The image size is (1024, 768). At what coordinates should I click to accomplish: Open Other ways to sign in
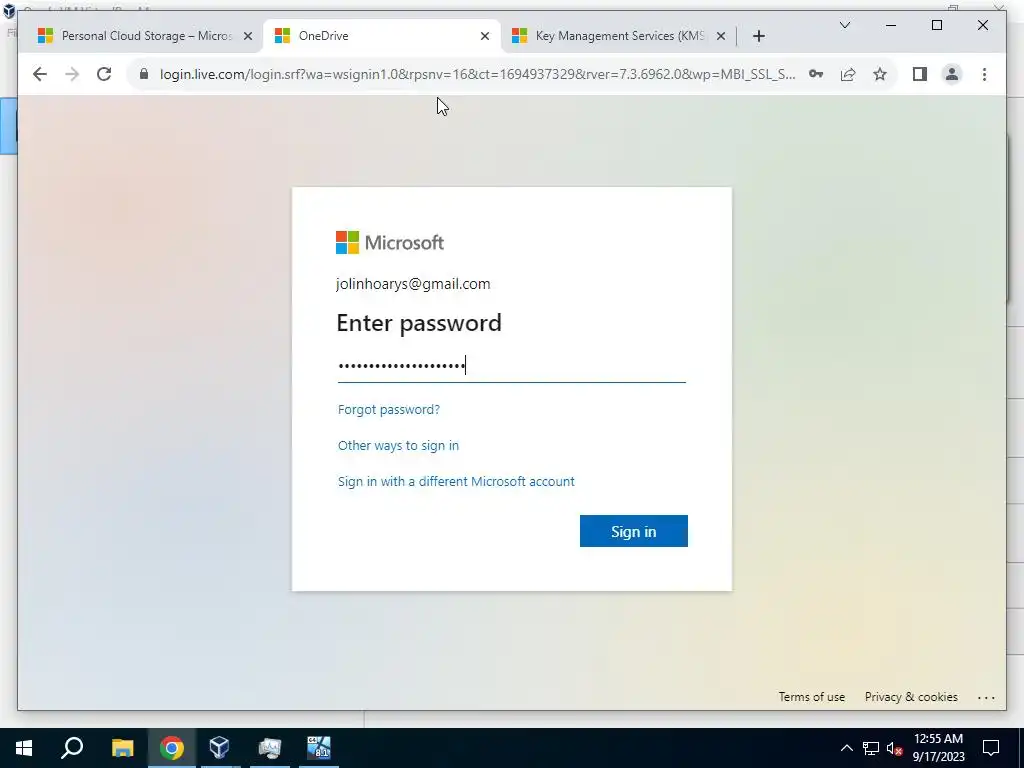pos(398,445)
